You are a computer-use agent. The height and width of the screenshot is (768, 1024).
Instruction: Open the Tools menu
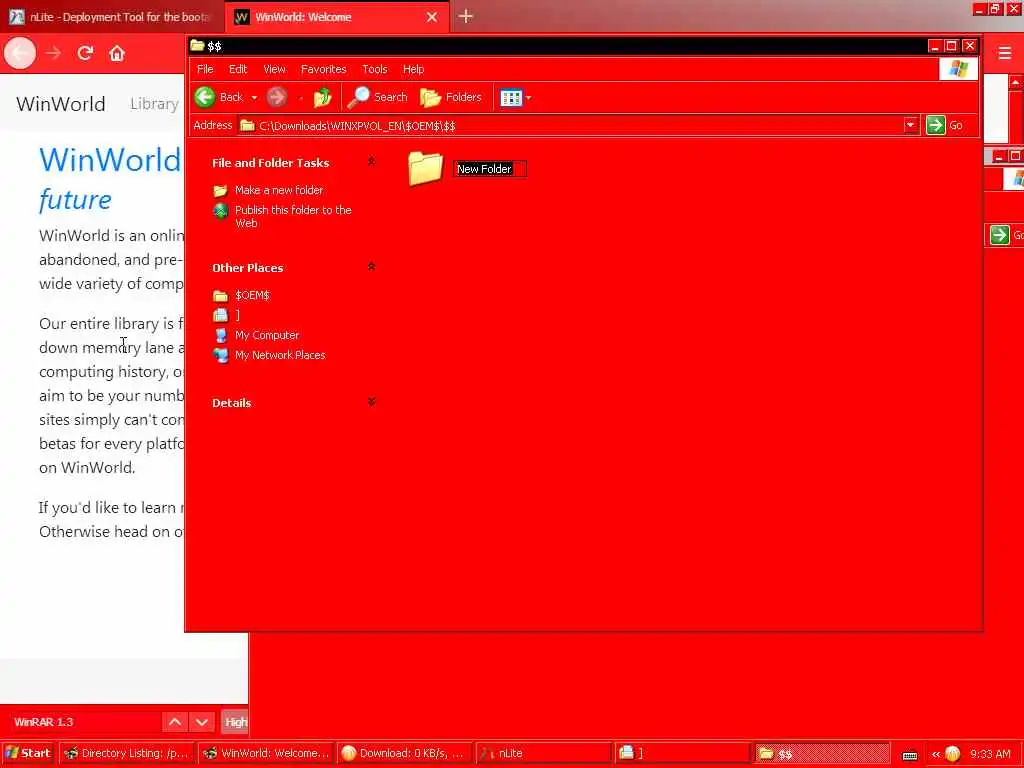pos(375,69)
